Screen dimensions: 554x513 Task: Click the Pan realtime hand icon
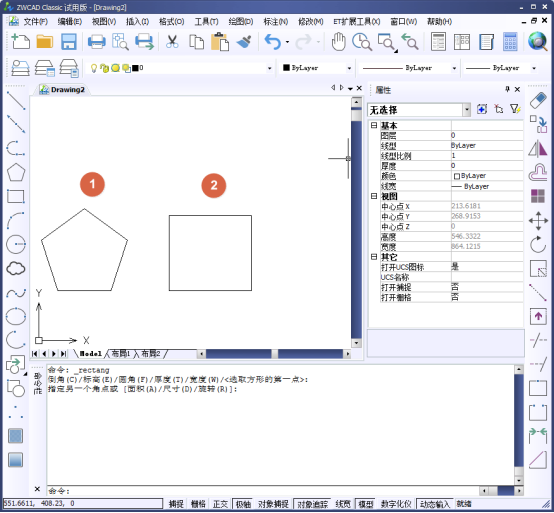[338, 42]
